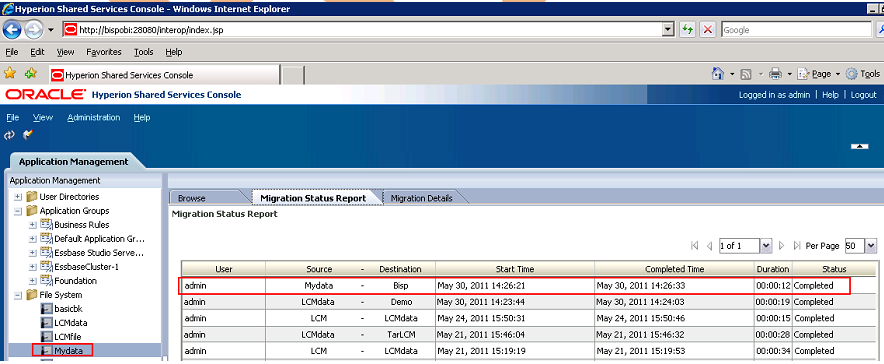Image resolution: width=884 pixels, height=364 pixels.
Task: Expand the Default Application Gr... node
Action: pyautogui.click(x=33, y=239)
